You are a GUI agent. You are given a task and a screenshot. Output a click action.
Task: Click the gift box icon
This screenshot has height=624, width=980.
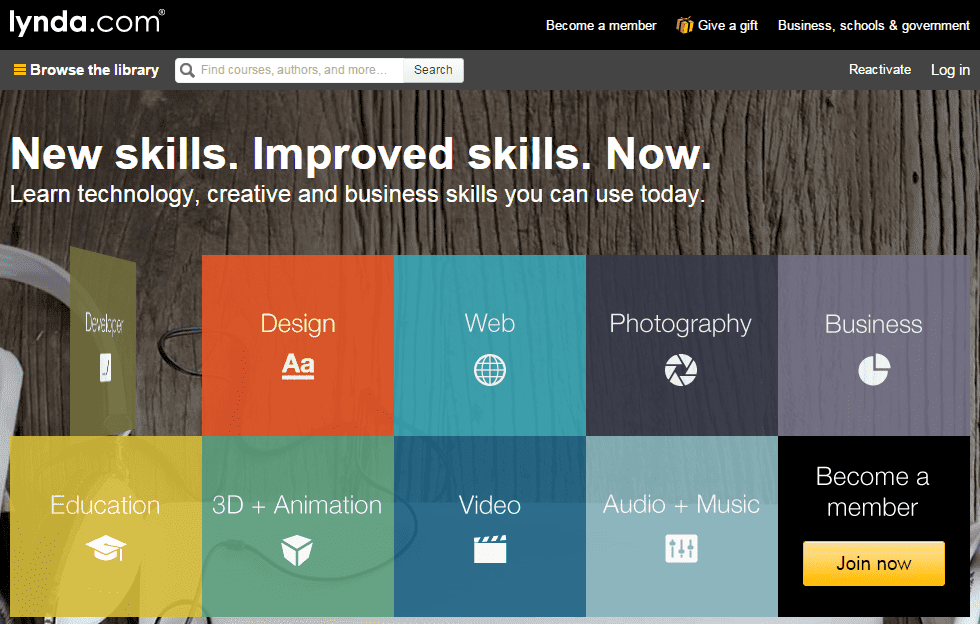point(685,25)
